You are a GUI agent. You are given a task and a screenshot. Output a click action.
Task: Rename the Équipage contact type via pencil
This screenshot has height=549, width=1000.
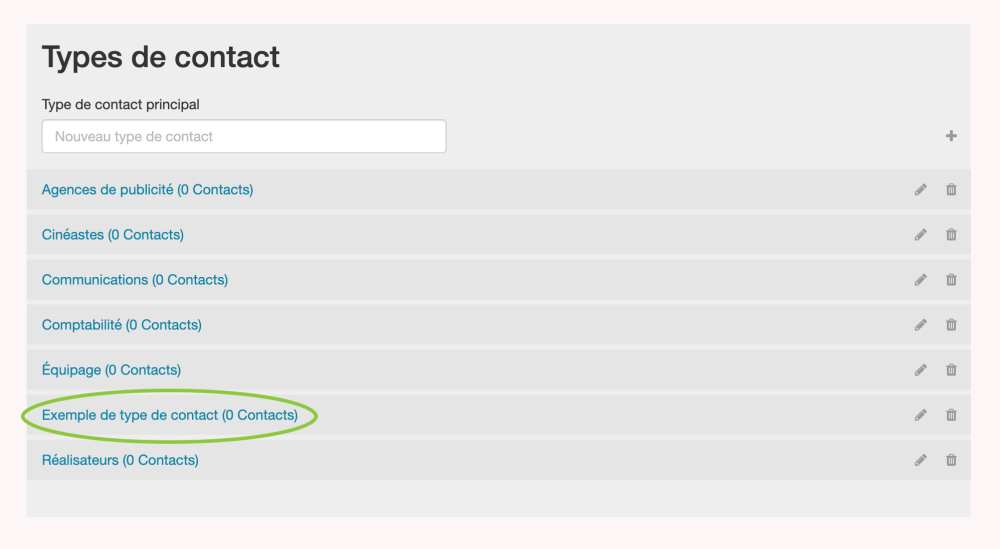tap(921, 370)
